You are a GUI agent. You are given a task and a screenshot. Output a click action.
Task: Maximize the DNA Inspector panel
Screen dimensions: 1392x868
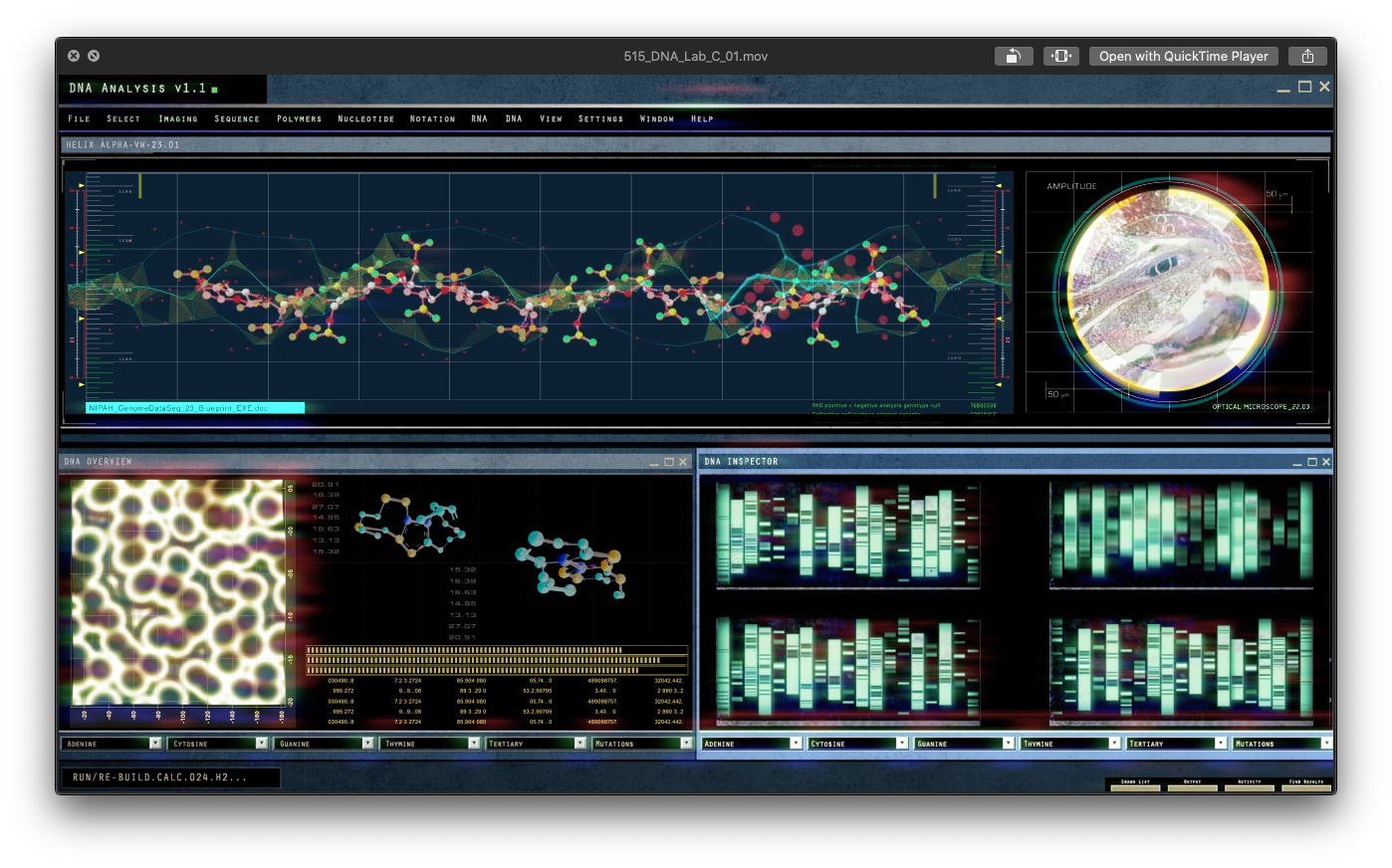coord(1312,462)
